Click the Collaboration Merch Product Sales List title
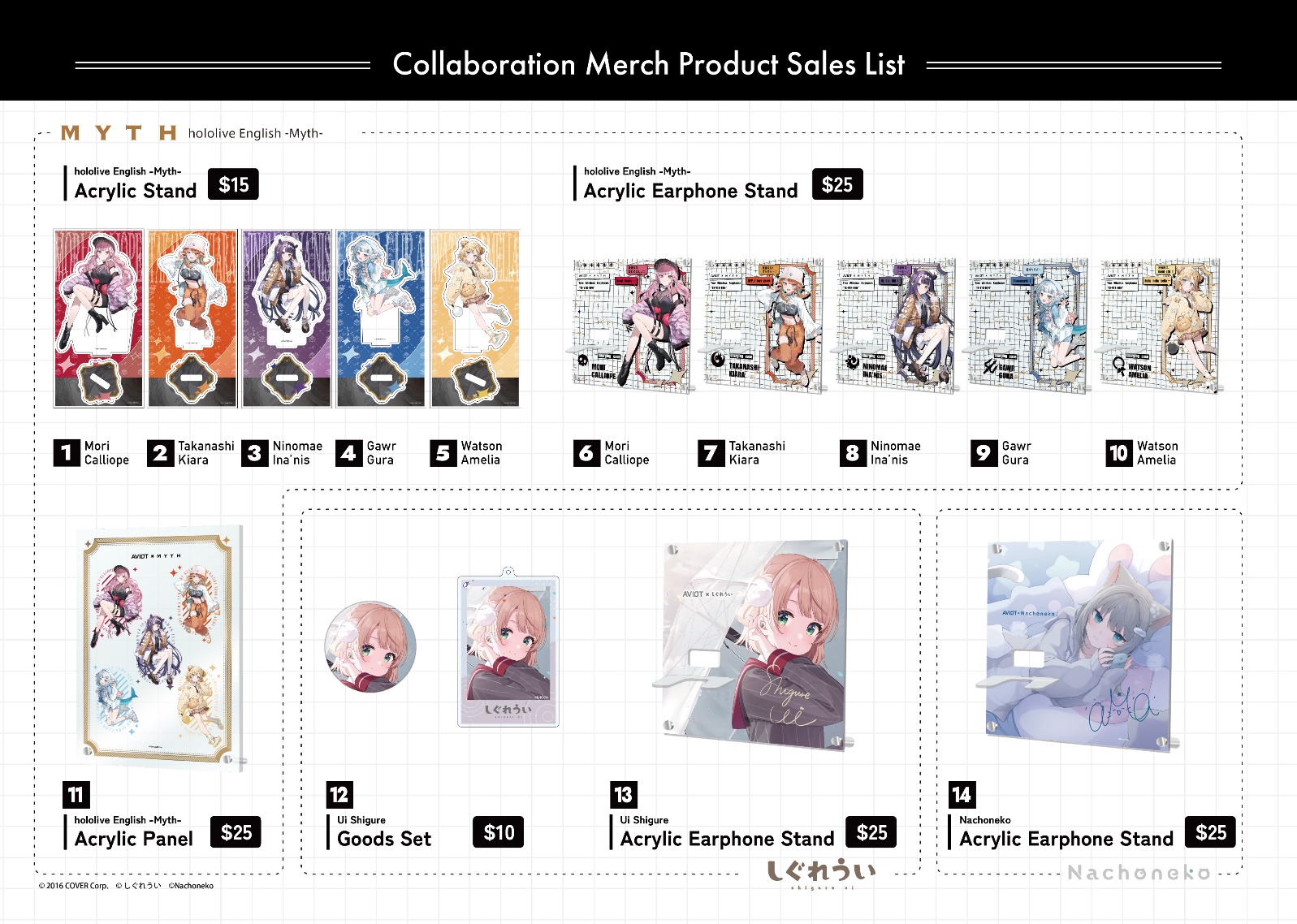1297x924 pixels. [648, 64]
